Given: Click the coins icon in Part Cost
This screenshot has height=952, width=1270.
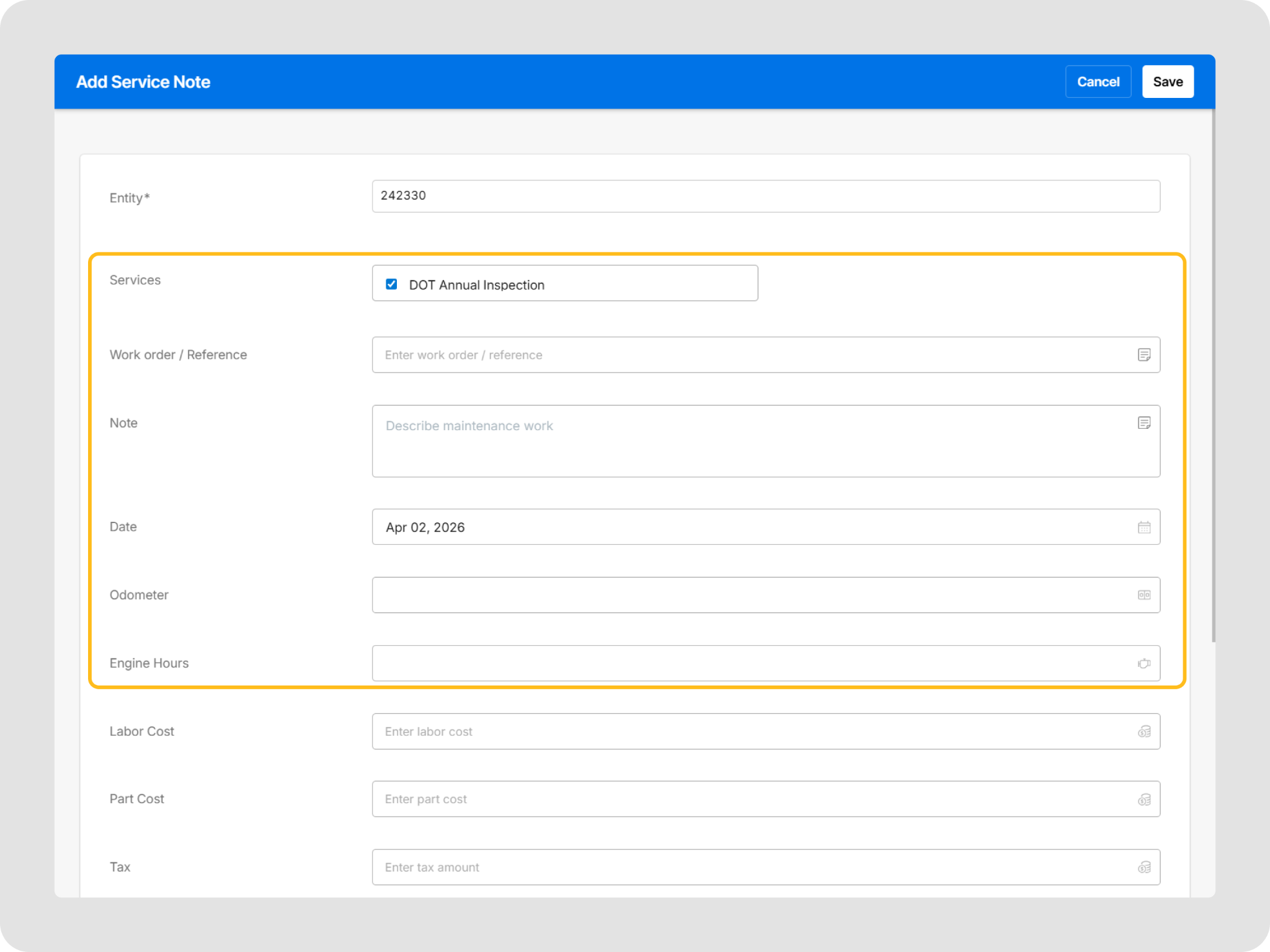Looking at the screenshot, I should [x=1144, y=800].
